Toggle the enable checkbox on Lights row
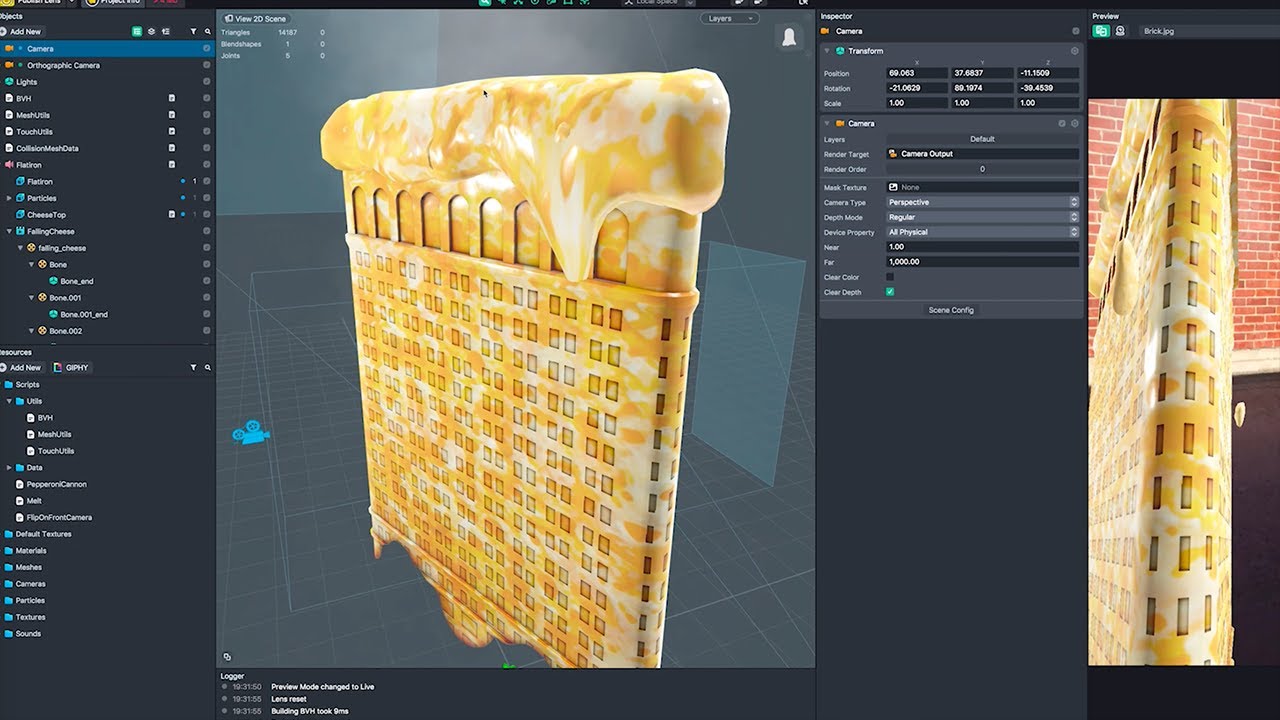 [x=207, y=82]
